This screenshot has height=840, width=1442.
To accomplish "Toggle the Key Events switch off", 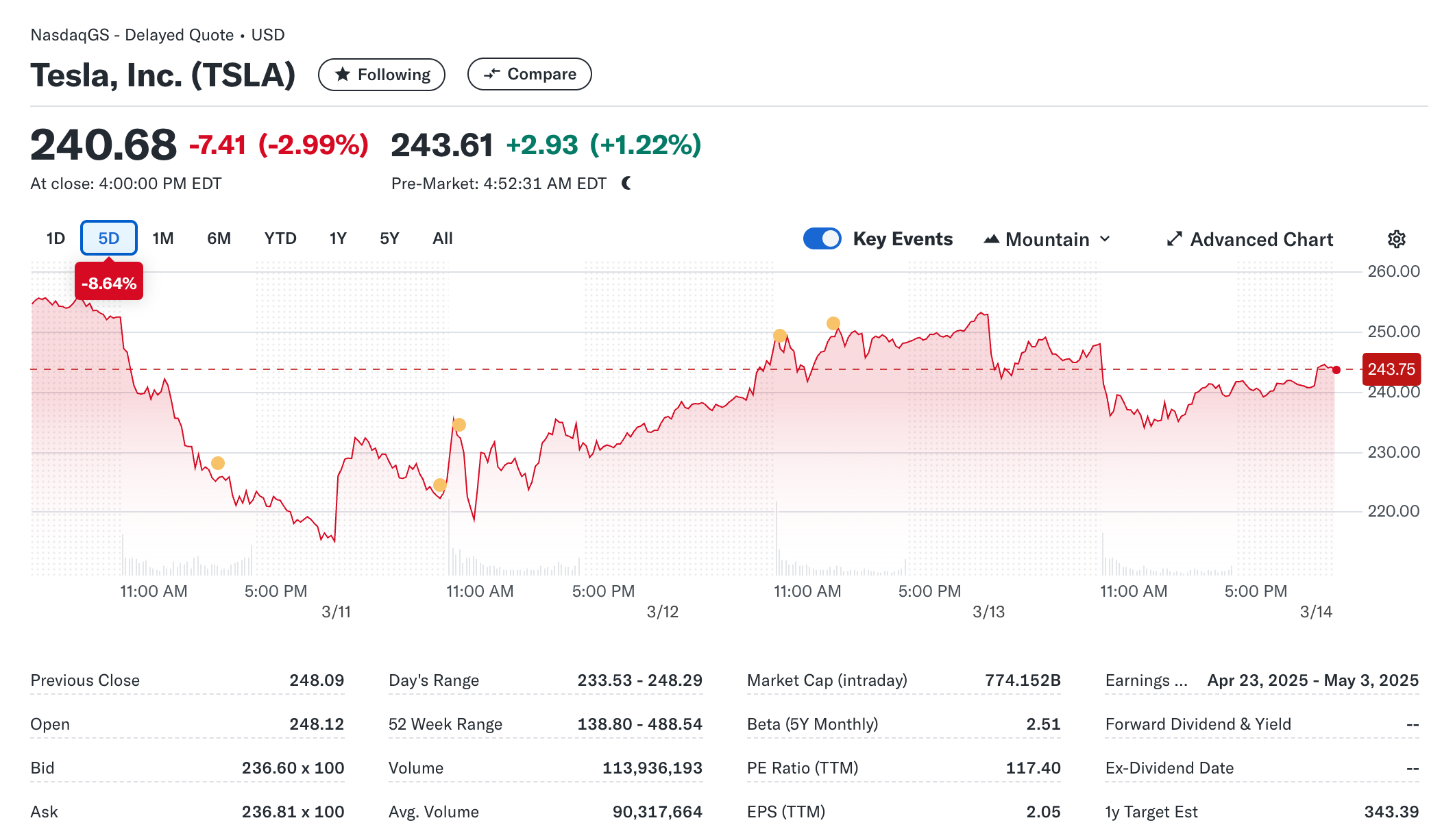I will point(822,238).
